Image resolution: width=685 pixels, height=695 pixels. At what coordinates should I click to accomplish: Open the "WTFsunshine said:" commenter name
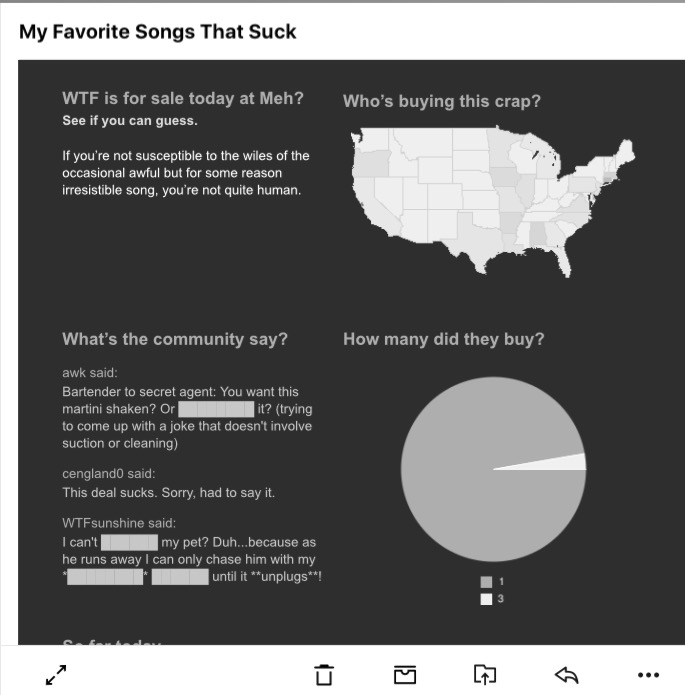[x=119, y=523]
